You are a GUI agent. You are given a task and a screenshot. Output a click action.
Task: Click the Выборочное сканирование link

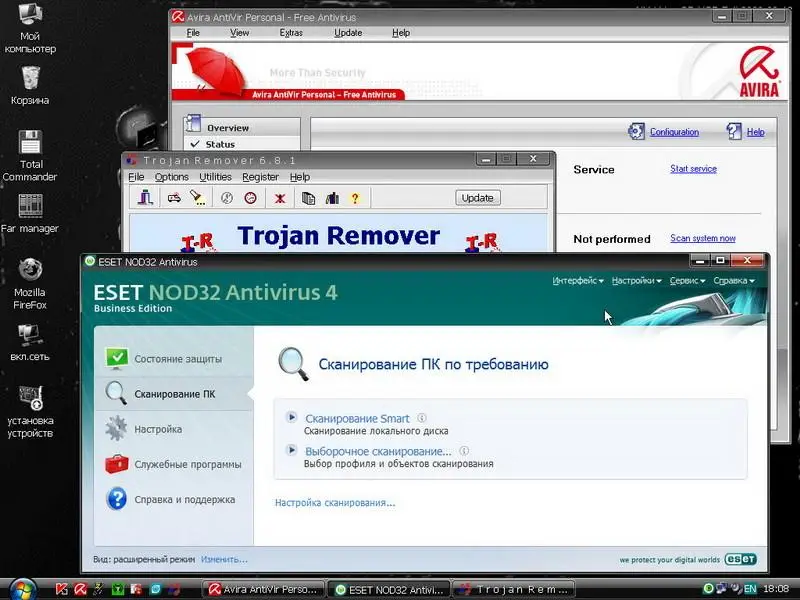coord(378,451)
